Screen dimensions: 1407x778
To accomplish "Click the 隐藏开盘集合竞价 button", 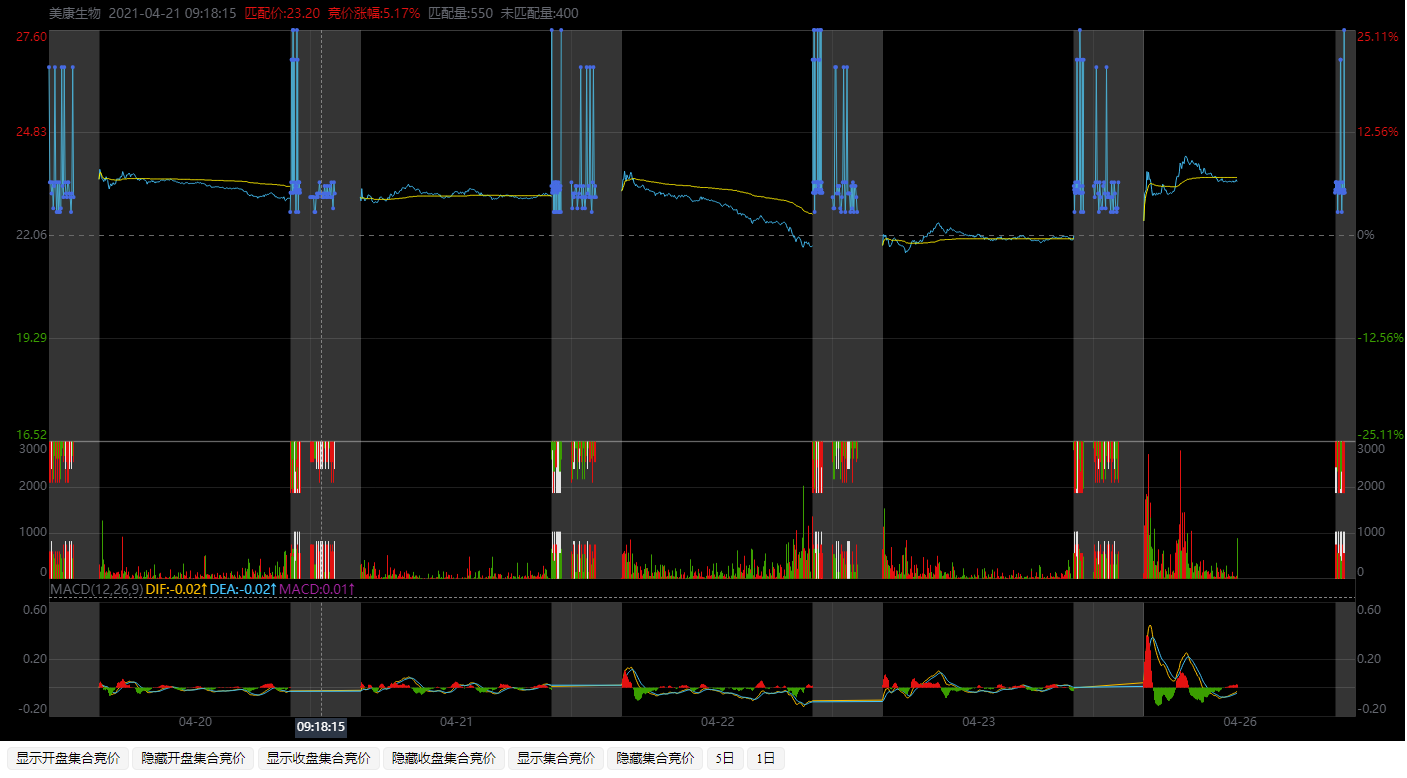I will 193,759.
